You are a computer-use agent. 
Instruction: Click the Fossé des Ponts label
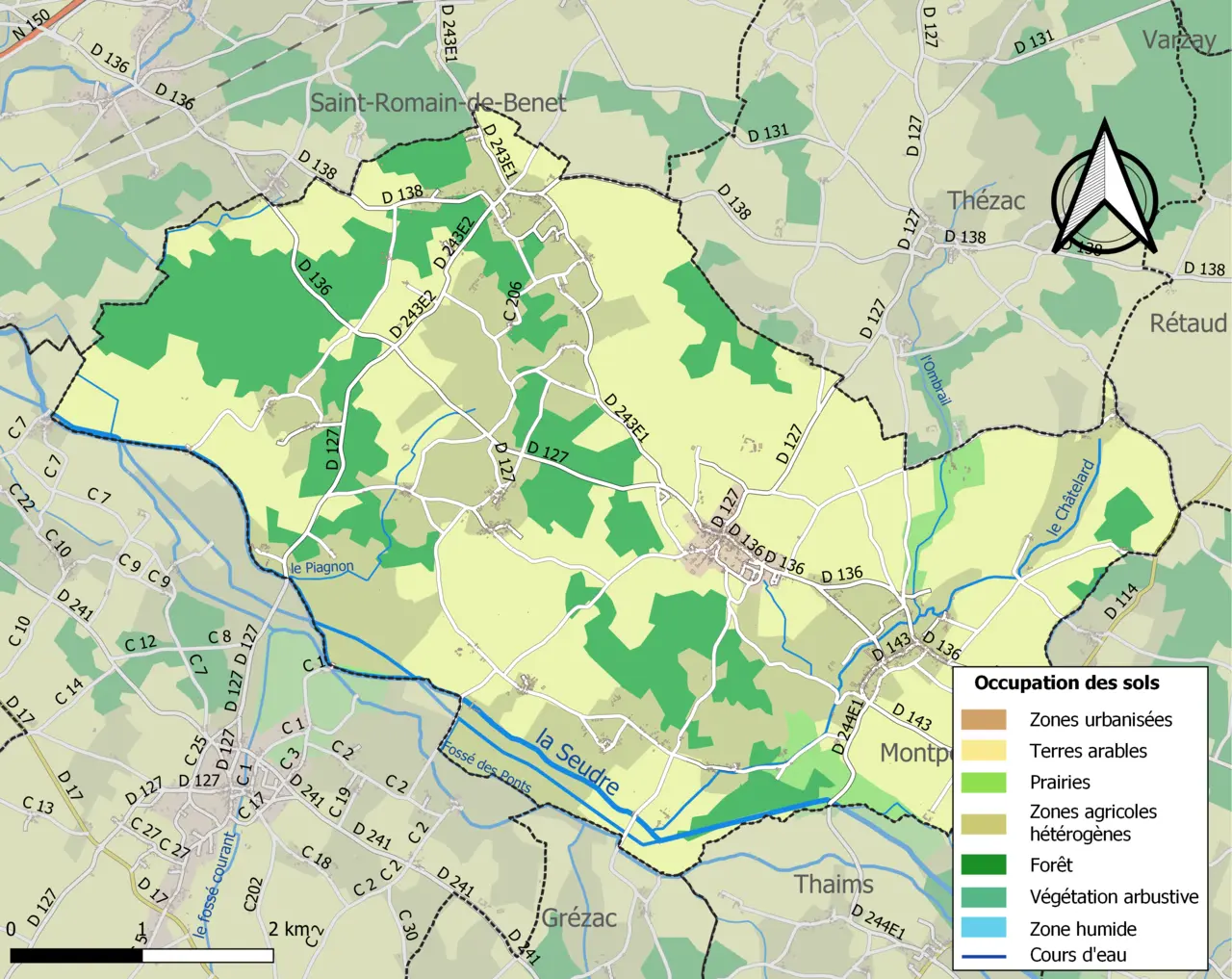click(x=486, y=767)
